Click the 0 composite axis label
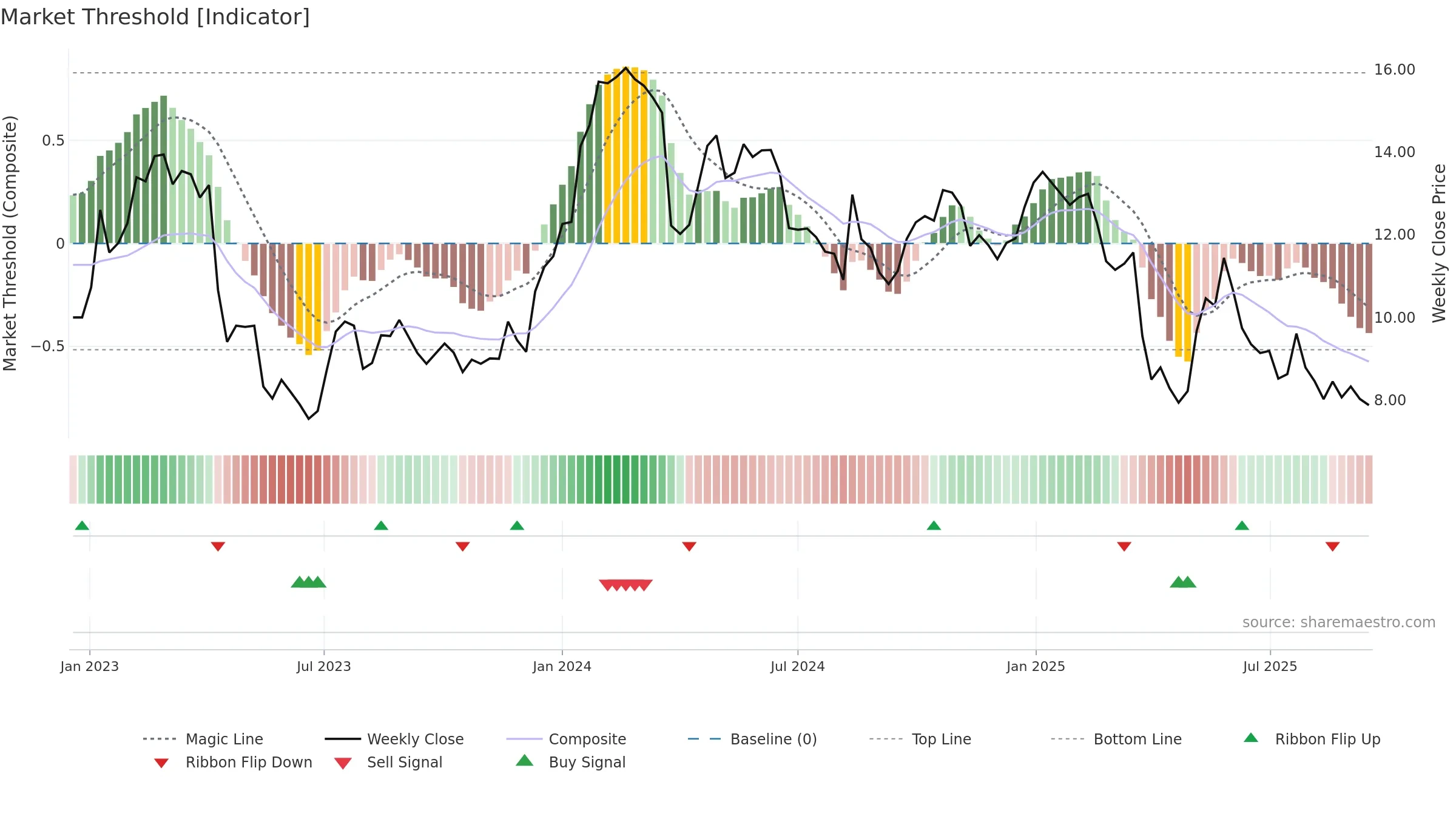This screenshot has width=1456, height=819. tap(60, 244)
